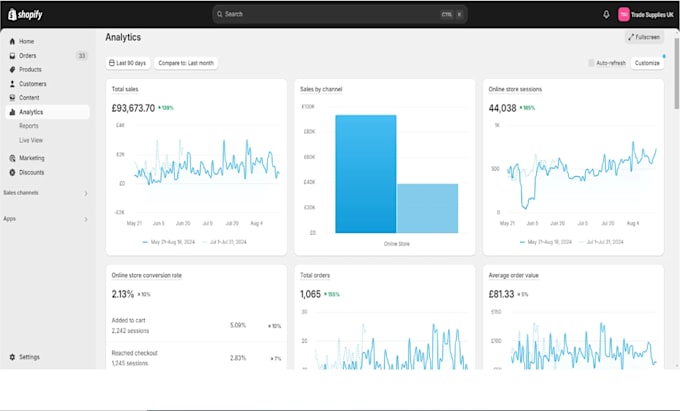The image size is (680, 411).
Task: Open Live View under Analytics
Action: coord(31,140)
